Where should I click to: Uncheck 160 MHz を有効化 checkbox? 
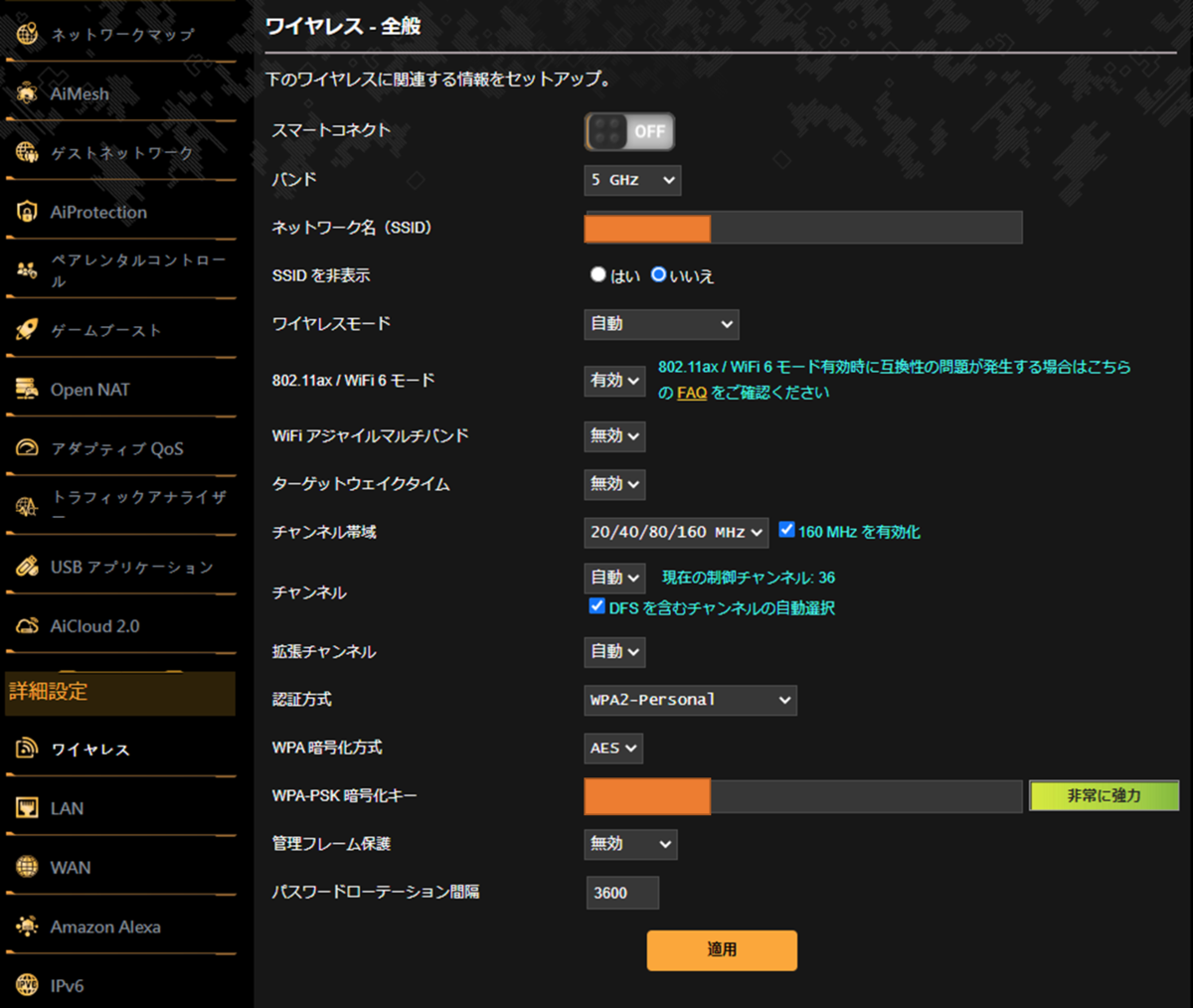786,530
